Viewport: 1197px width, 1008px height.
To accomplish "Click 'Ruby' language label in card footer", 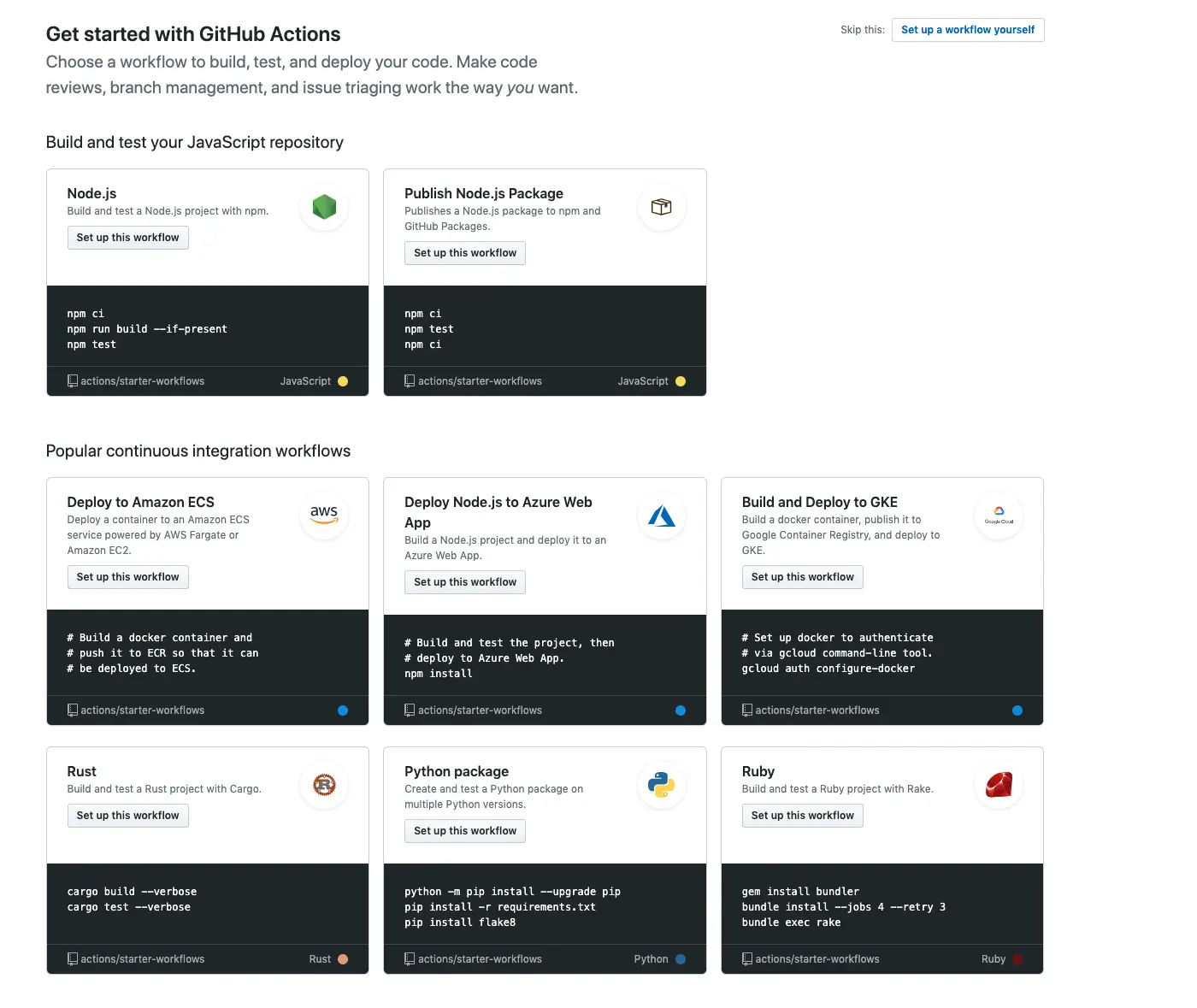I will [x=994, y=959].
